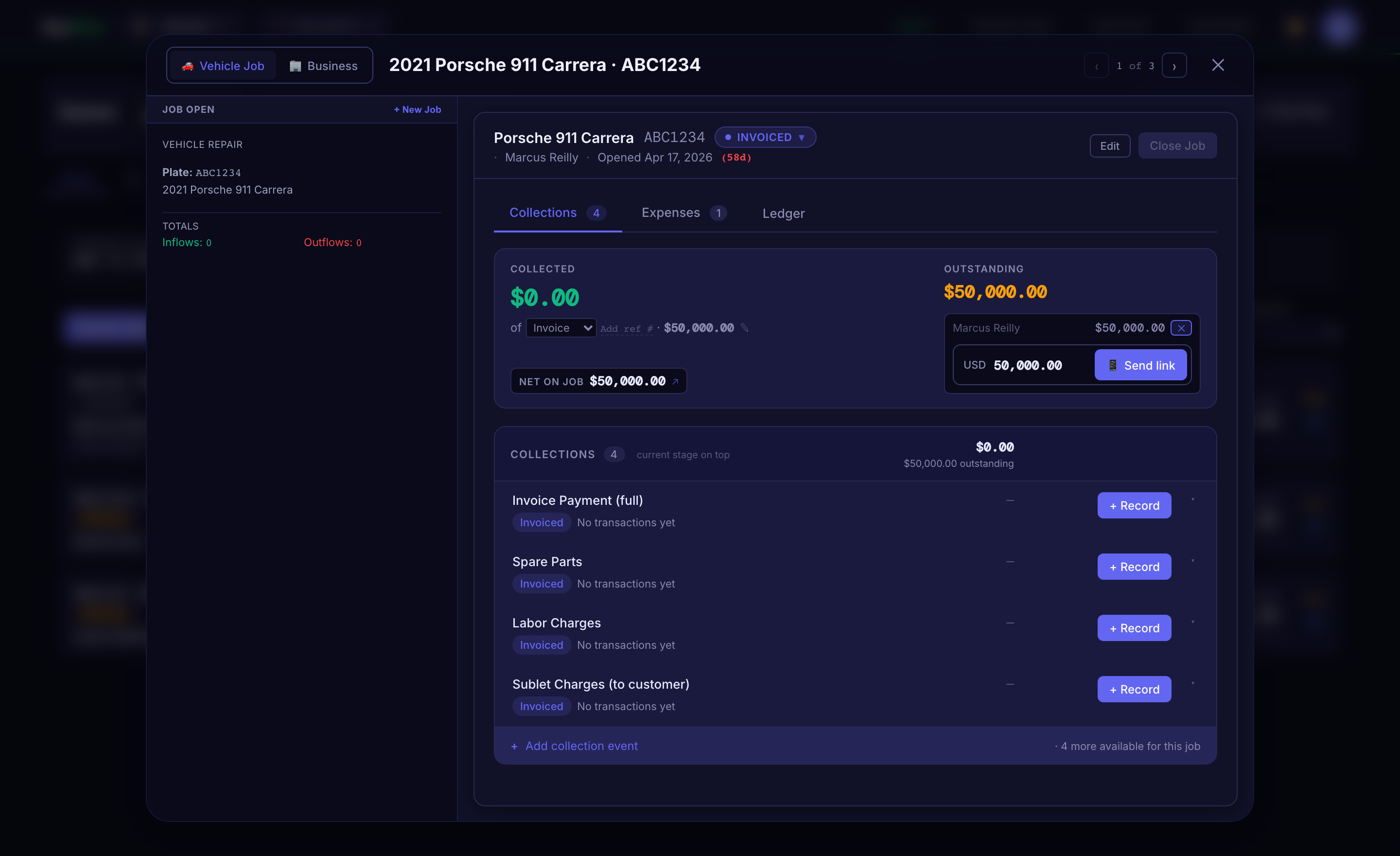Record payment for Invoice Payment (full)
This screenshot has width=1400, height=856.
(1134, 505)
